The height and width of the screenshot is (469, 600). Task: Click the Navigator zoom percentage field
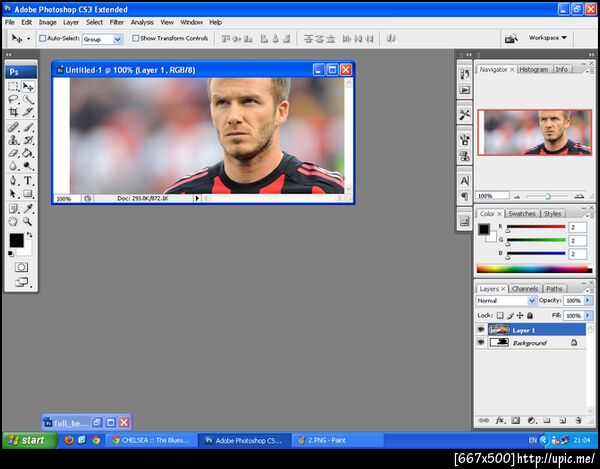492,196
